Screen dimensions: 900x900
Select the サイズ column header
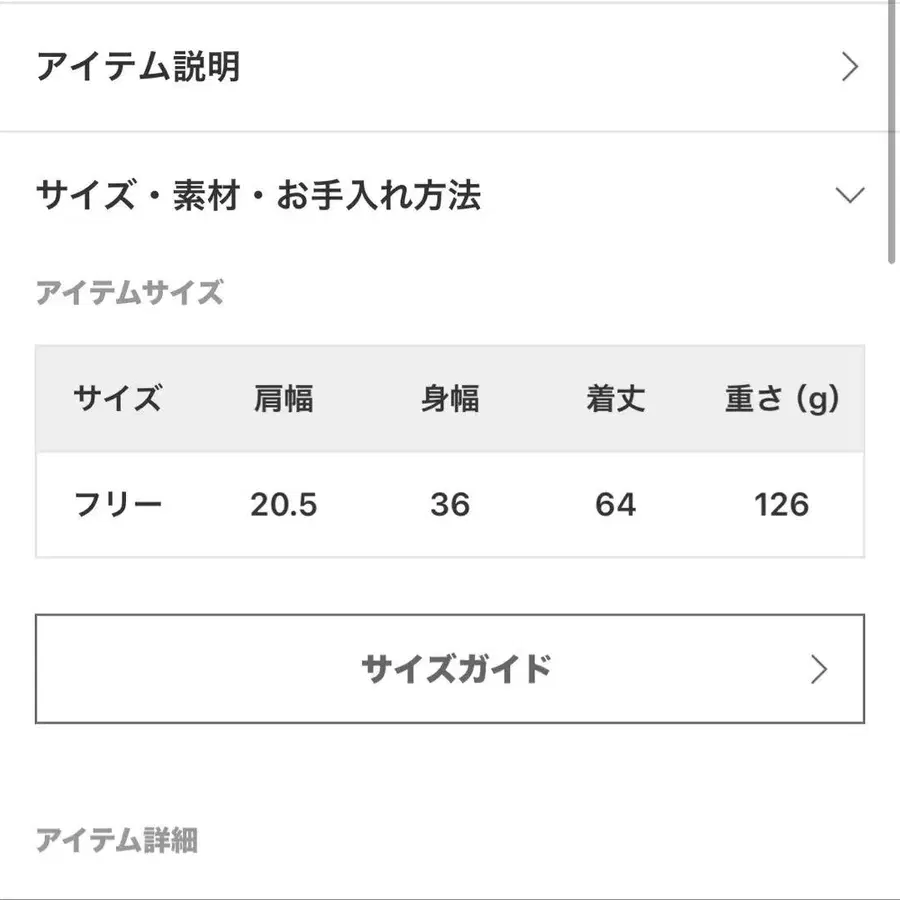pos(117,400)
